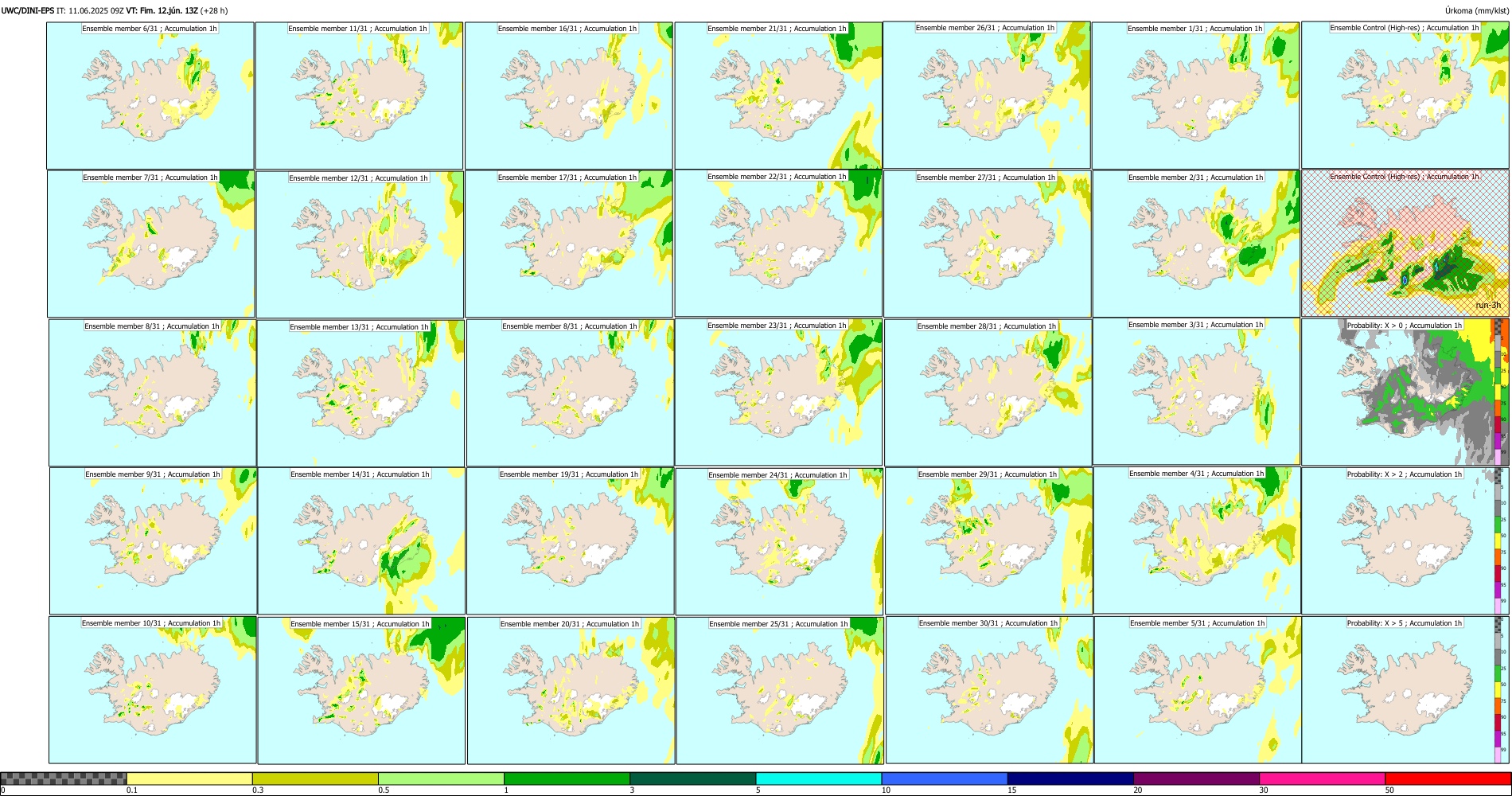
Task: Select the Ensemble member 16/31 map panel
Action: (x=568, y=96)
